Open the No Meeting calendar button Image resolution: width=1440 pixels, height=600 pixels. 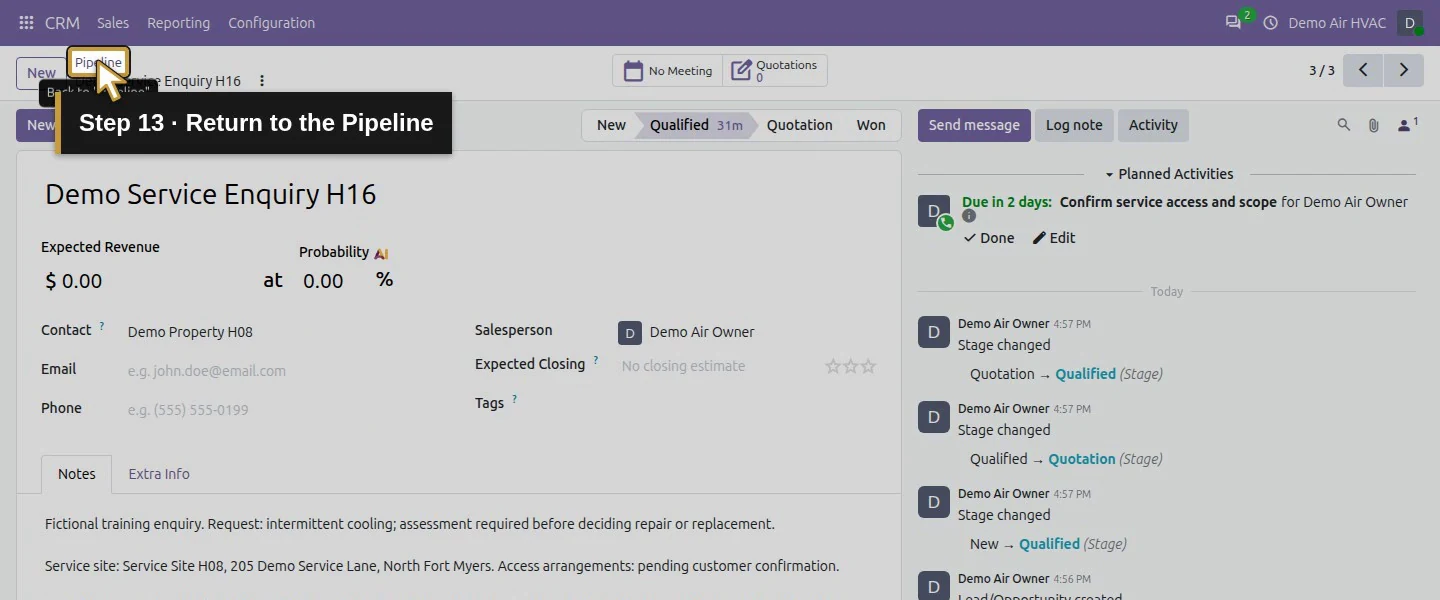point(668,71)
